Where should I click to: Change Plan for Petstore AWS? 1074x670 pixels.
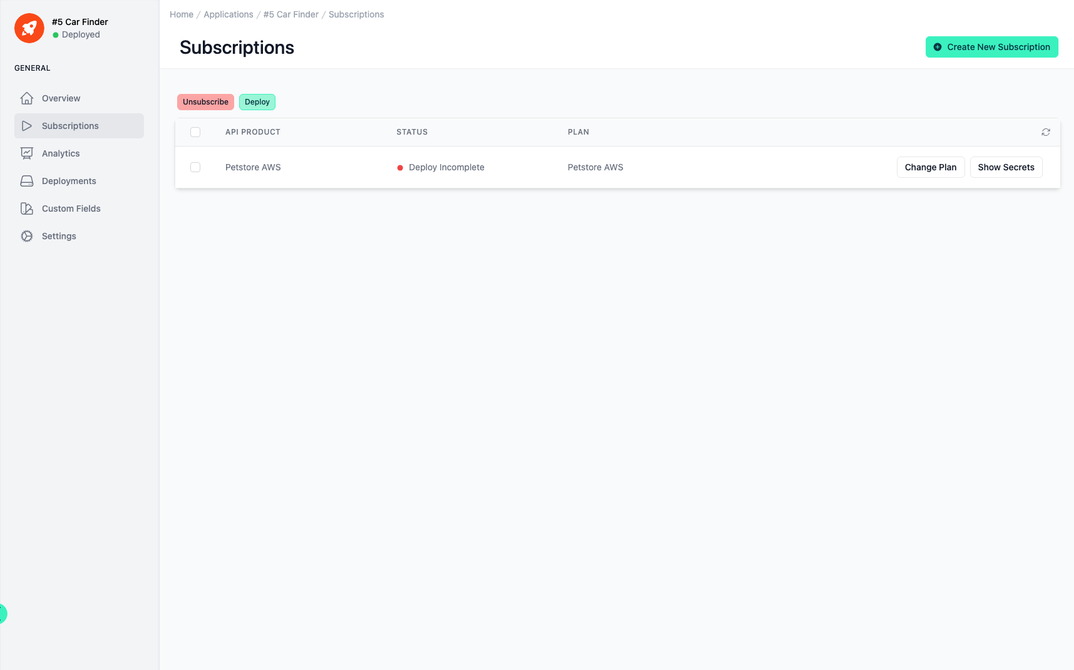(x=930, y=167)
